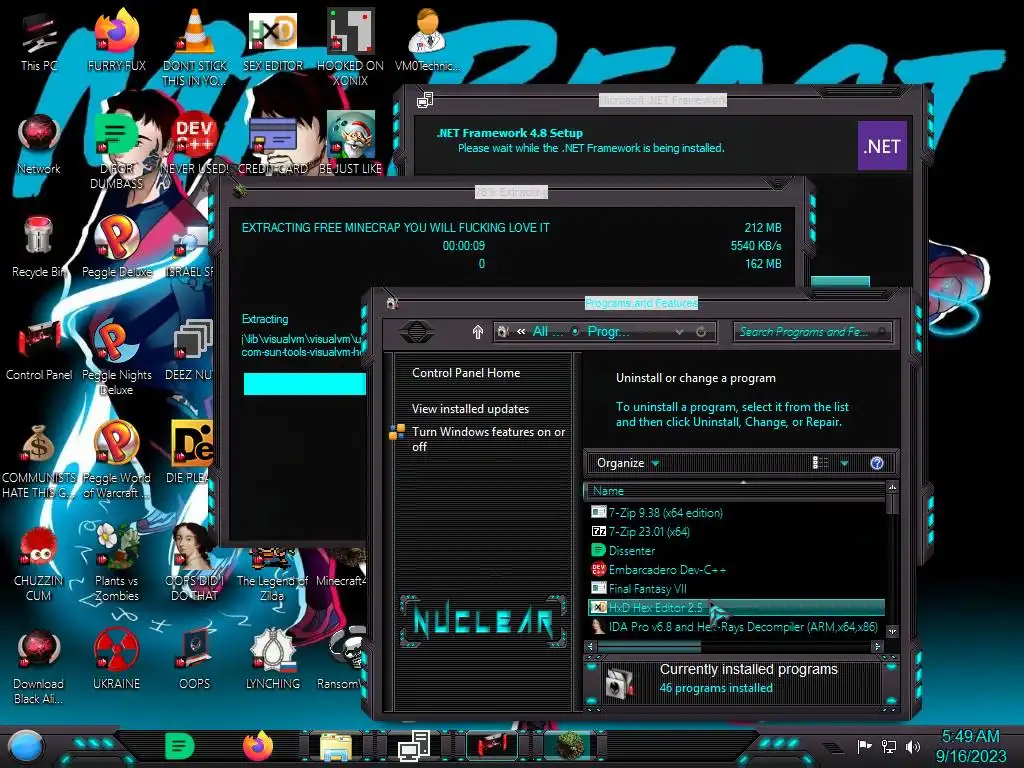Open the LYNCHING desktop shortcut
The image size is (1024, 768).
272,660
